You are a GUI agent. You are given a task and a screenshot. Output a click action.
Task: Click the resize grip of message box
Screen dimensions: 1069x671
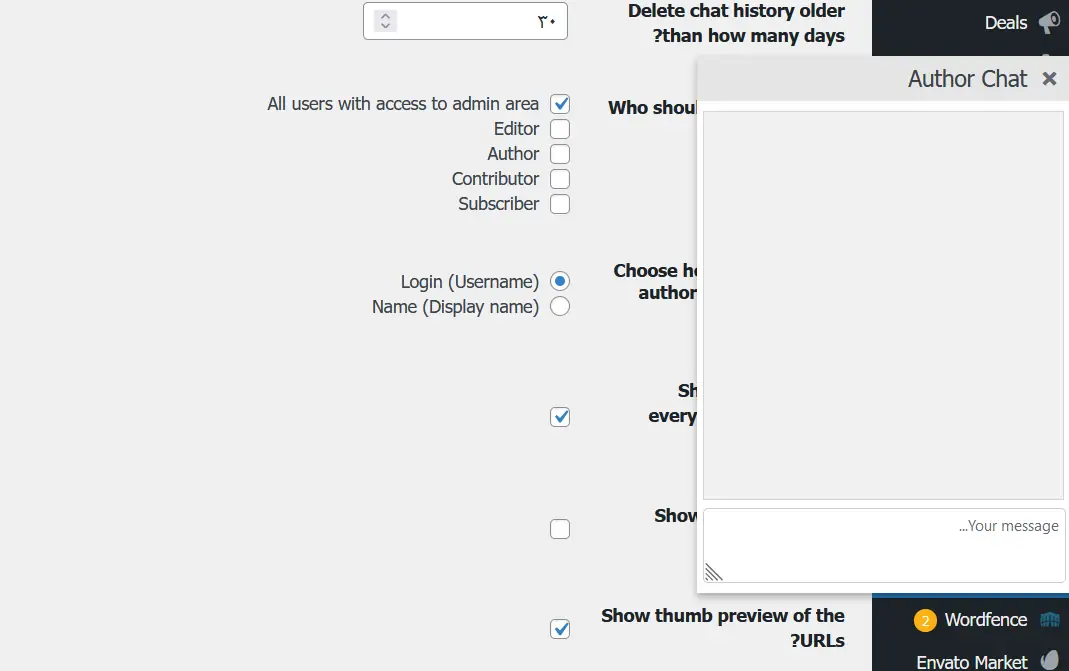tap(713, 572)
